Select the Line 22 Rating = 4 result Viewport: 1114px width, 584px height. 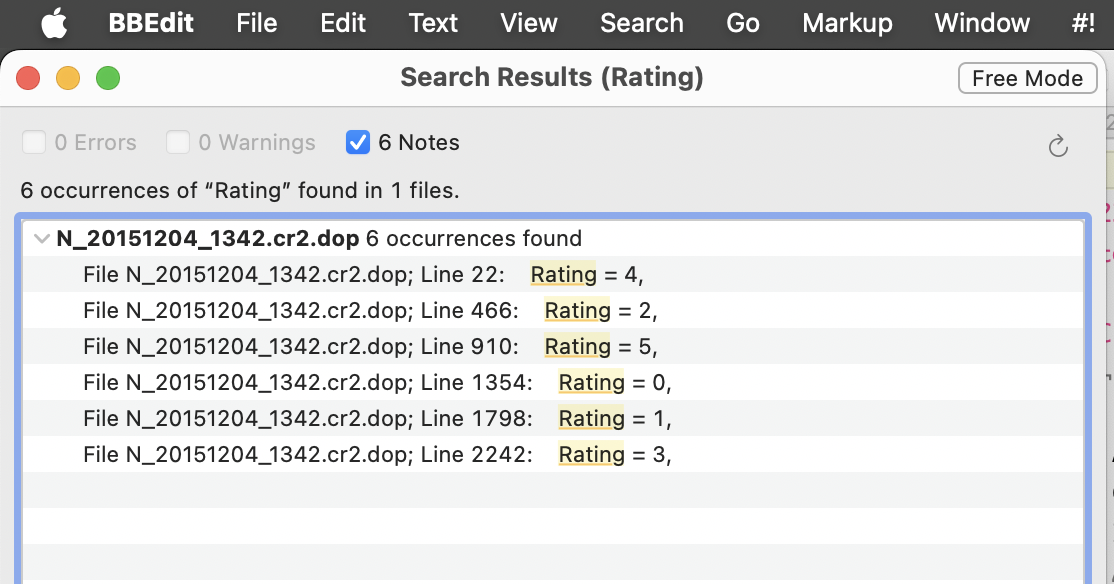tap(553, 275)
